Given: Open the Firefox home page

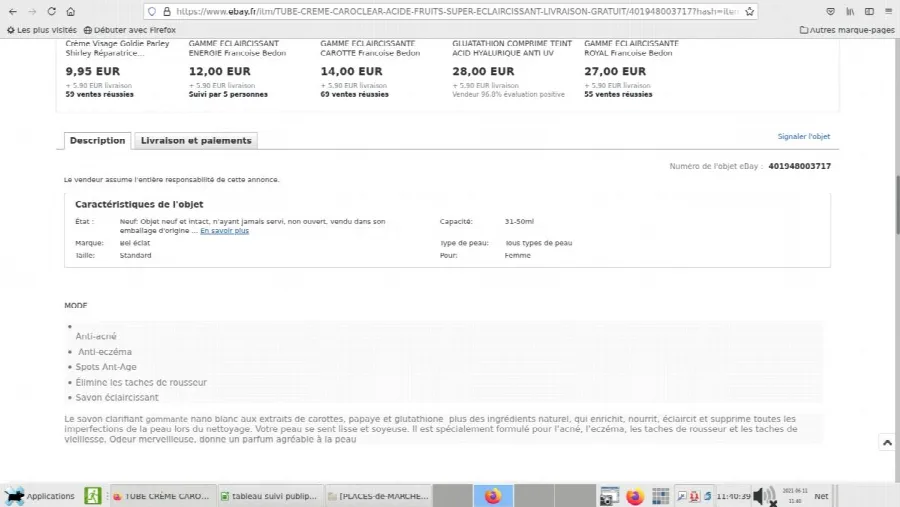Looking at the screenshot, I should (71, 11).
